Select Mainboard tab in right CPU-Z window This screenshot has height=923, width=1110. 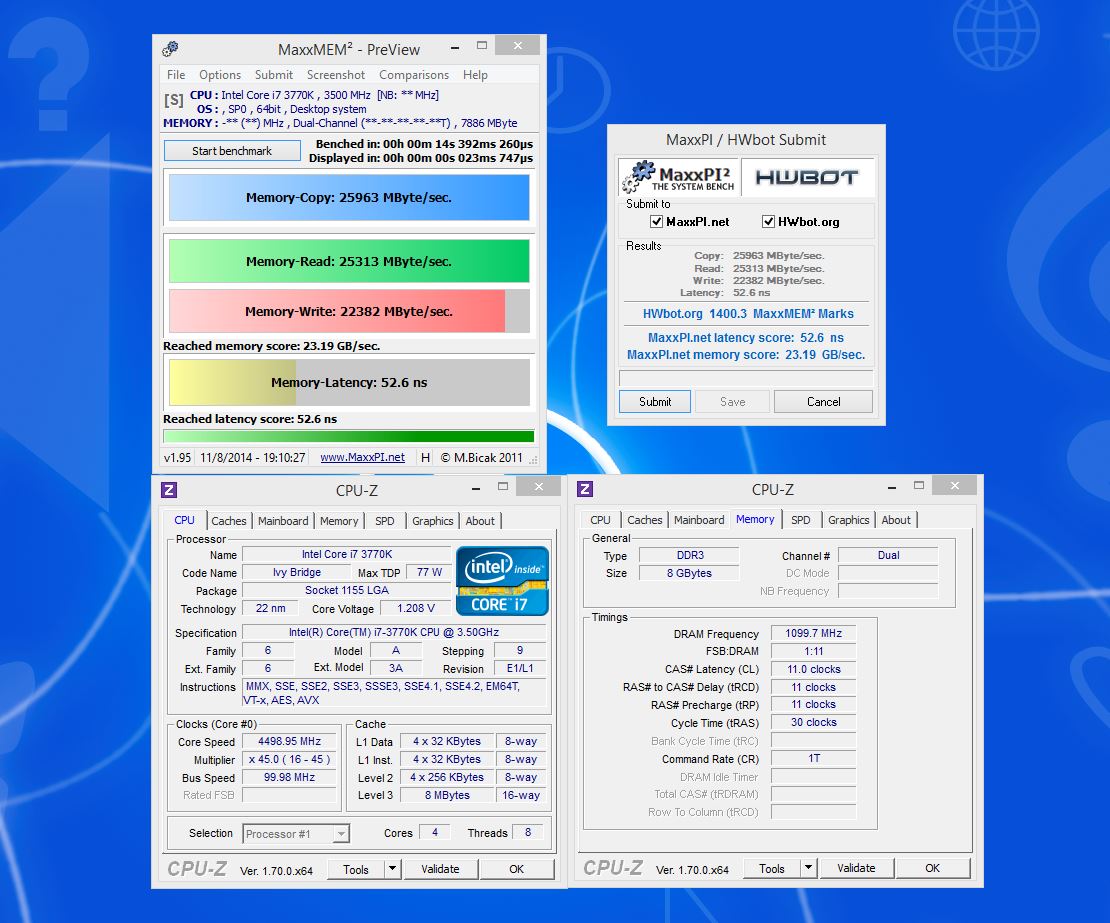coord(699,520)
